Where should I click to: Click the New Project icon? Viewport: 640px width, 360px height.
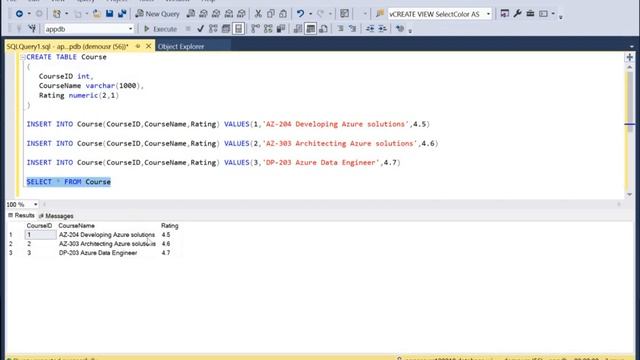pos(57,14)
